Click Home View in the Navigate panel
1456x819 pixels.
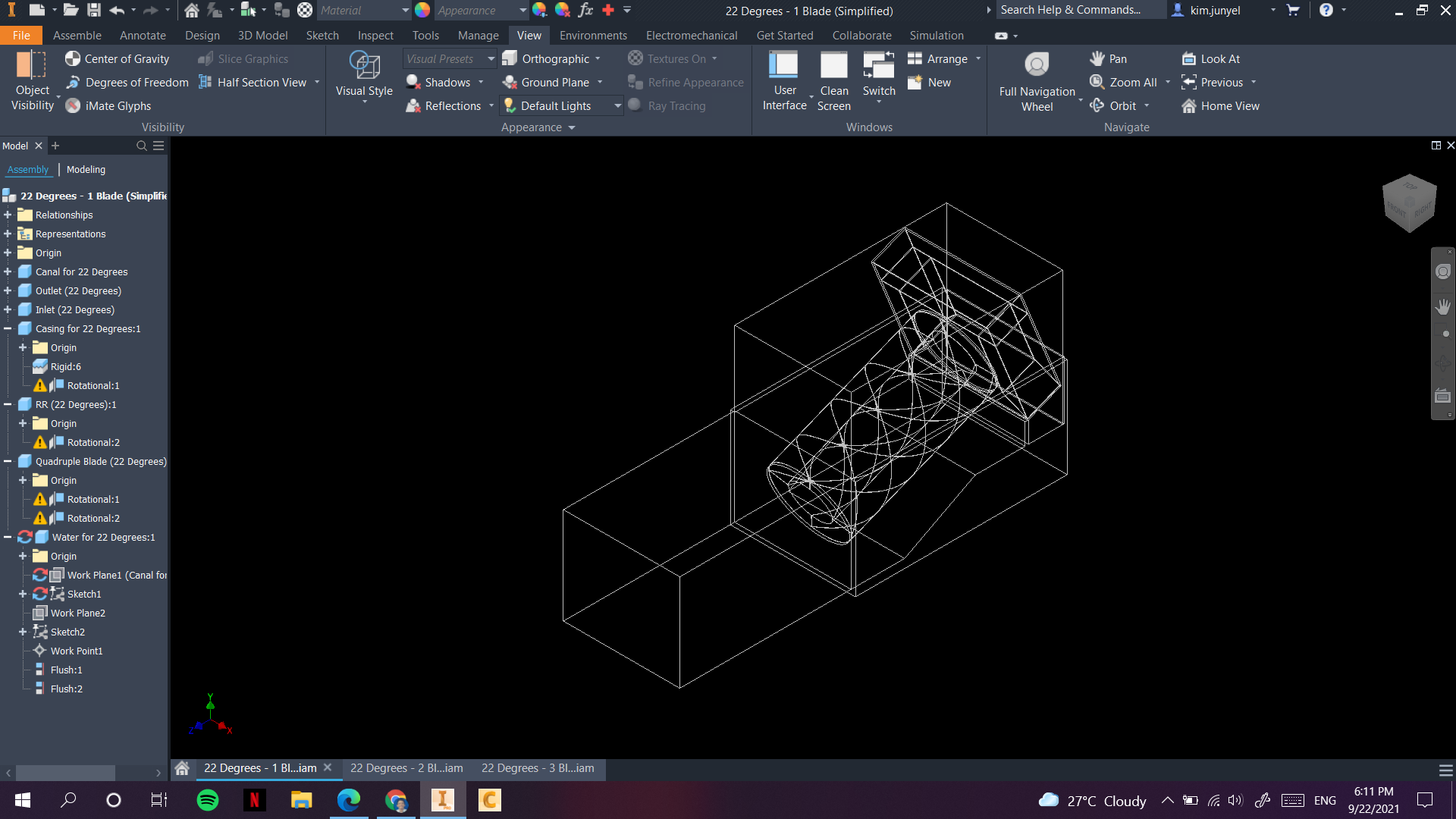(x=1219, y=105)
